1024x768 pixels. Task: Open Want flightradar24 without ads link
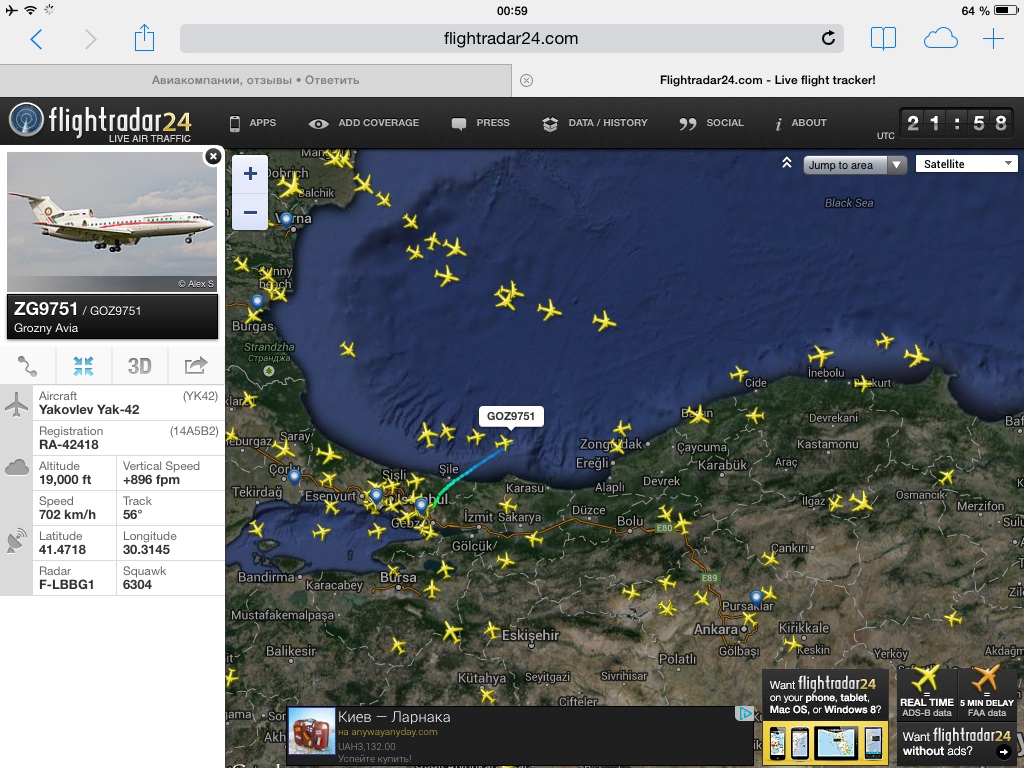pos(957,743)
